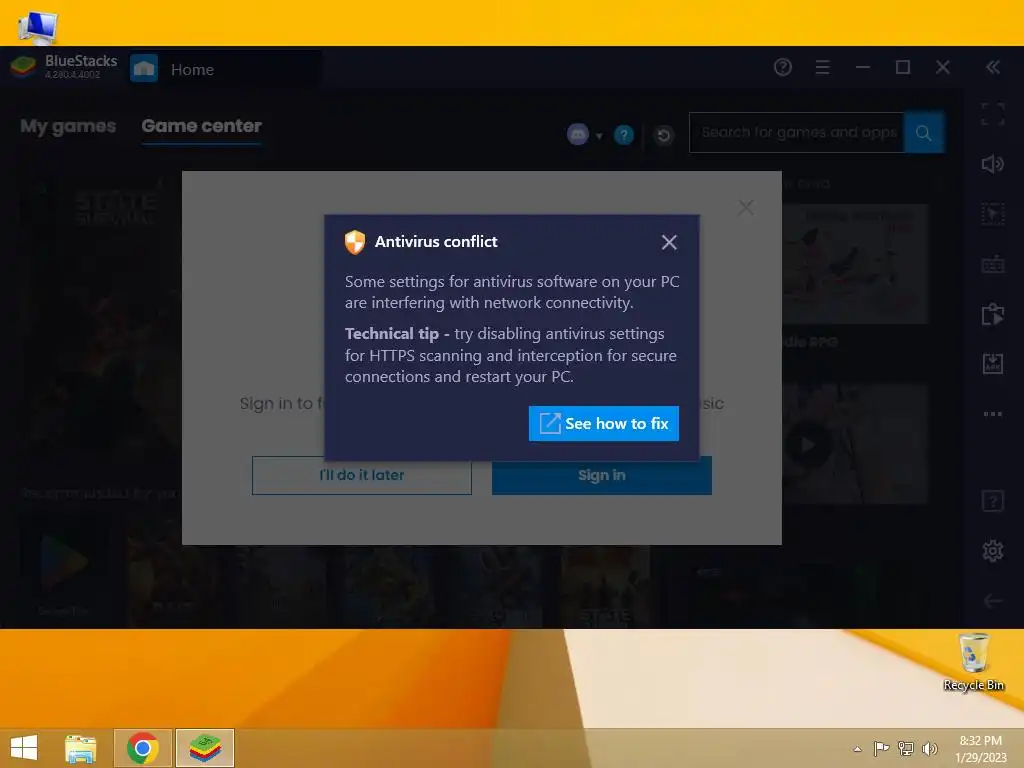Close the Antivirus conflict dialog
This screenshot has height=768, width=1024.
coord(669,242)
